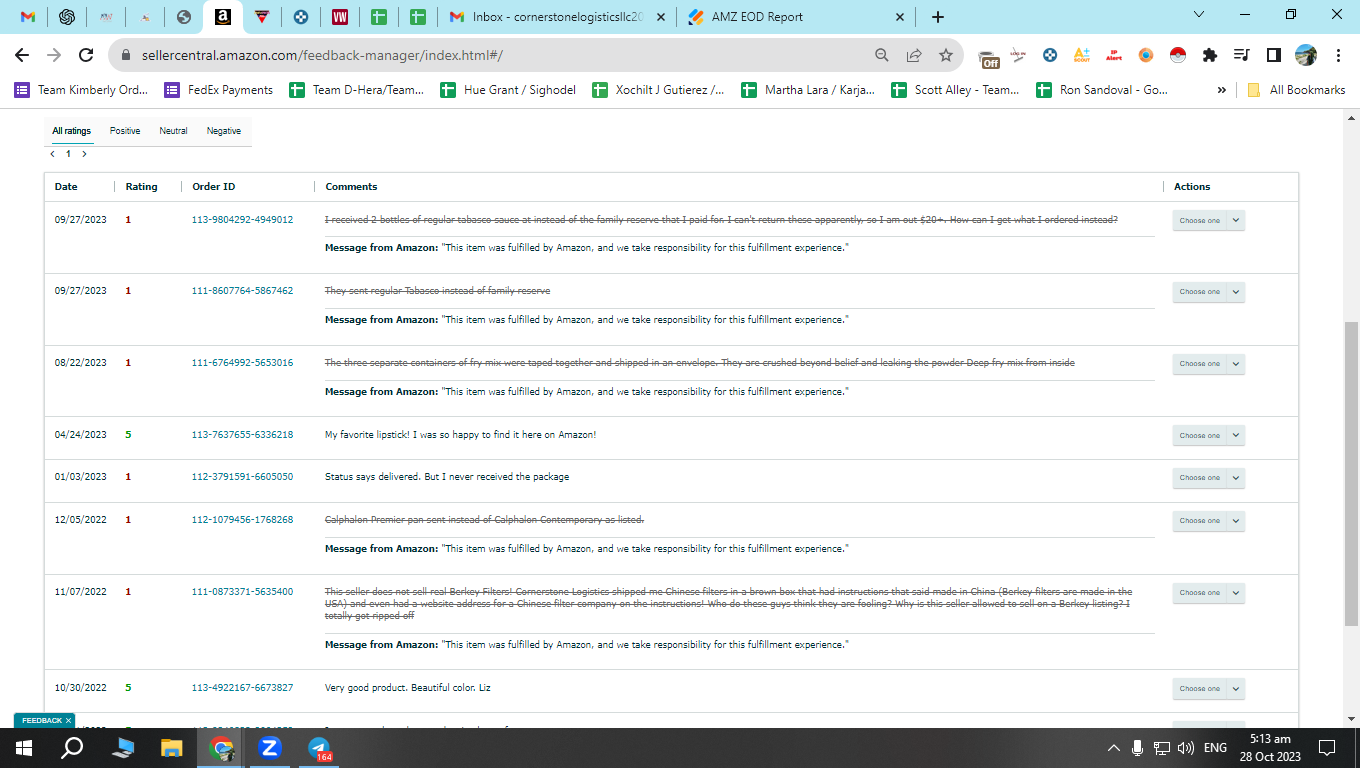Open the taskbar clock showing 5:13 am

1270,747
